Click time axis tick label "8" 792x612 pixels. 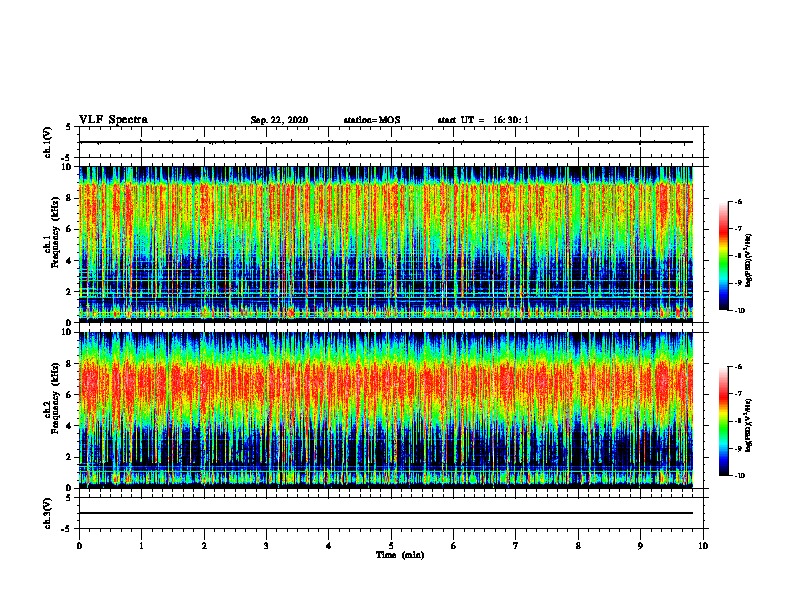578,546
